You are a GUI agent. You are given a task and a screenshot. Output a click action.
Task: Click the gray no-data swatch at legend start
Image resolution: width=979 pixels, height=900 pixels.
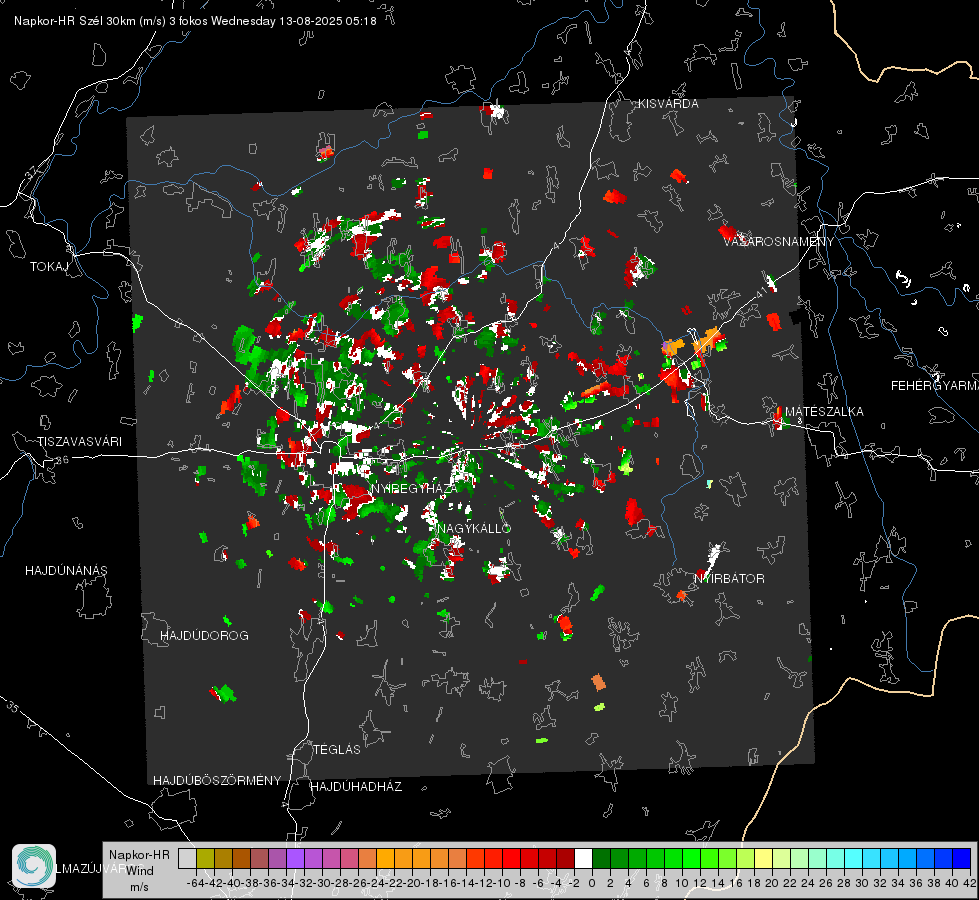(187, 858)
